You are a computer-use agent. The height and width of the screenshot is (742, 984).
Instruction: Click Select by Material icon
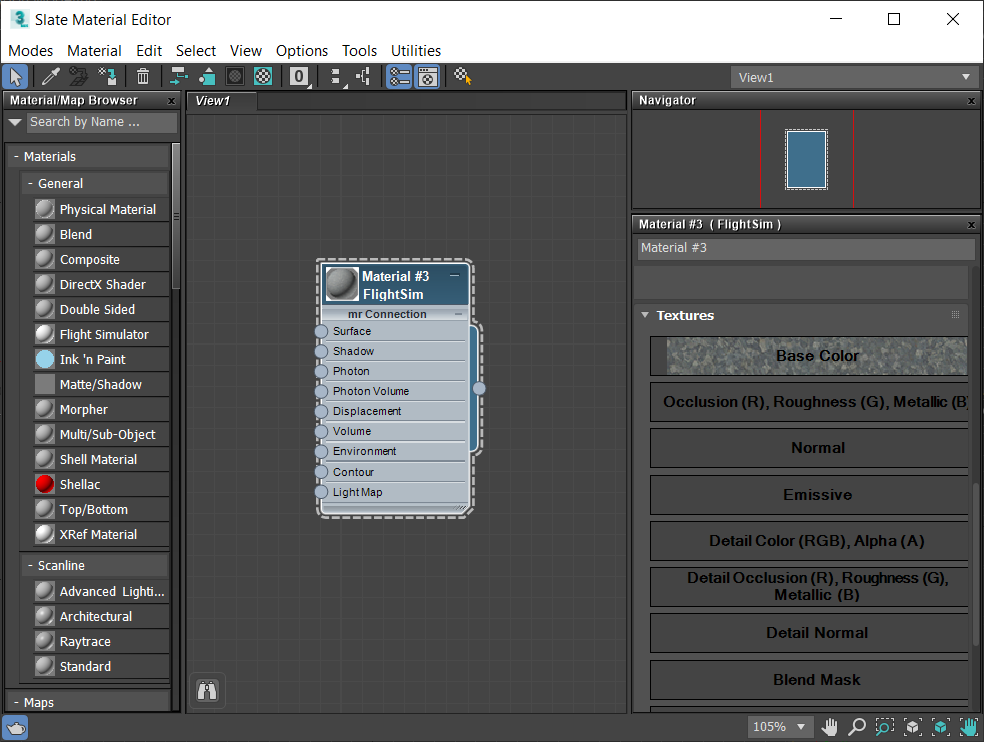coord(463,77)
